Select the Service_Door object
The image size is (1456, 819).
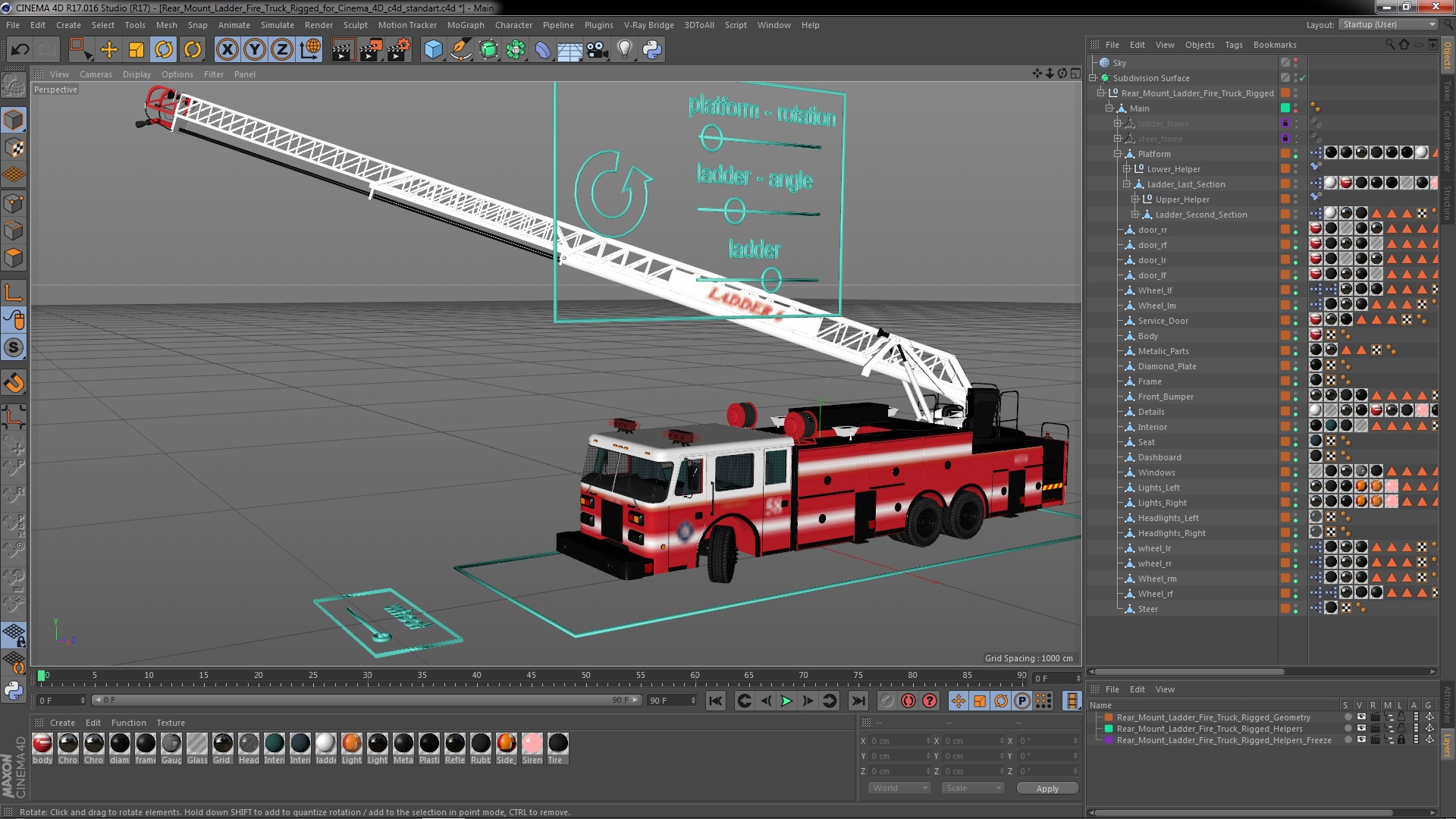[1163, 321]
